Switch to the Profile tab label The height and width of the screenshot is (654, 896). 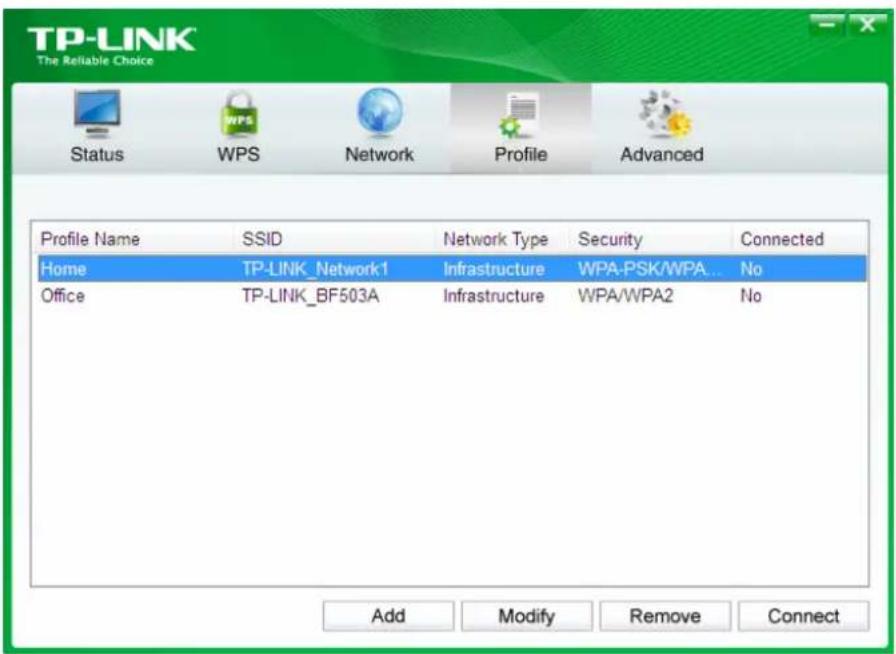click(521, 154)
